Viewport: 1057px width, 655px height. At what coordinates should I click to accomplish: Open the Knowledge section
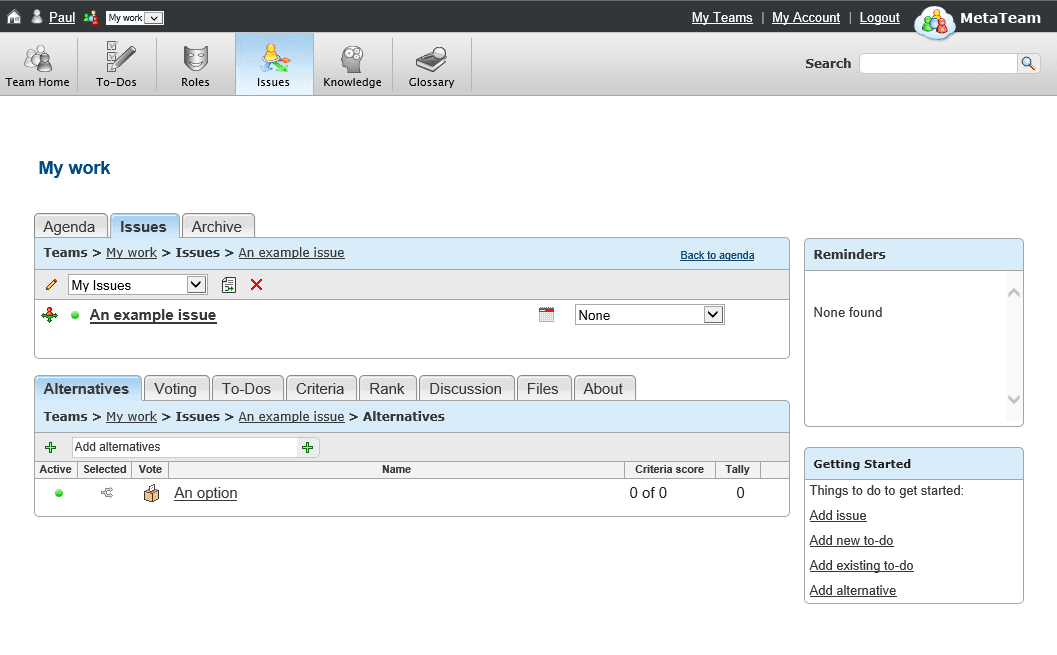(x=352, y=65)
